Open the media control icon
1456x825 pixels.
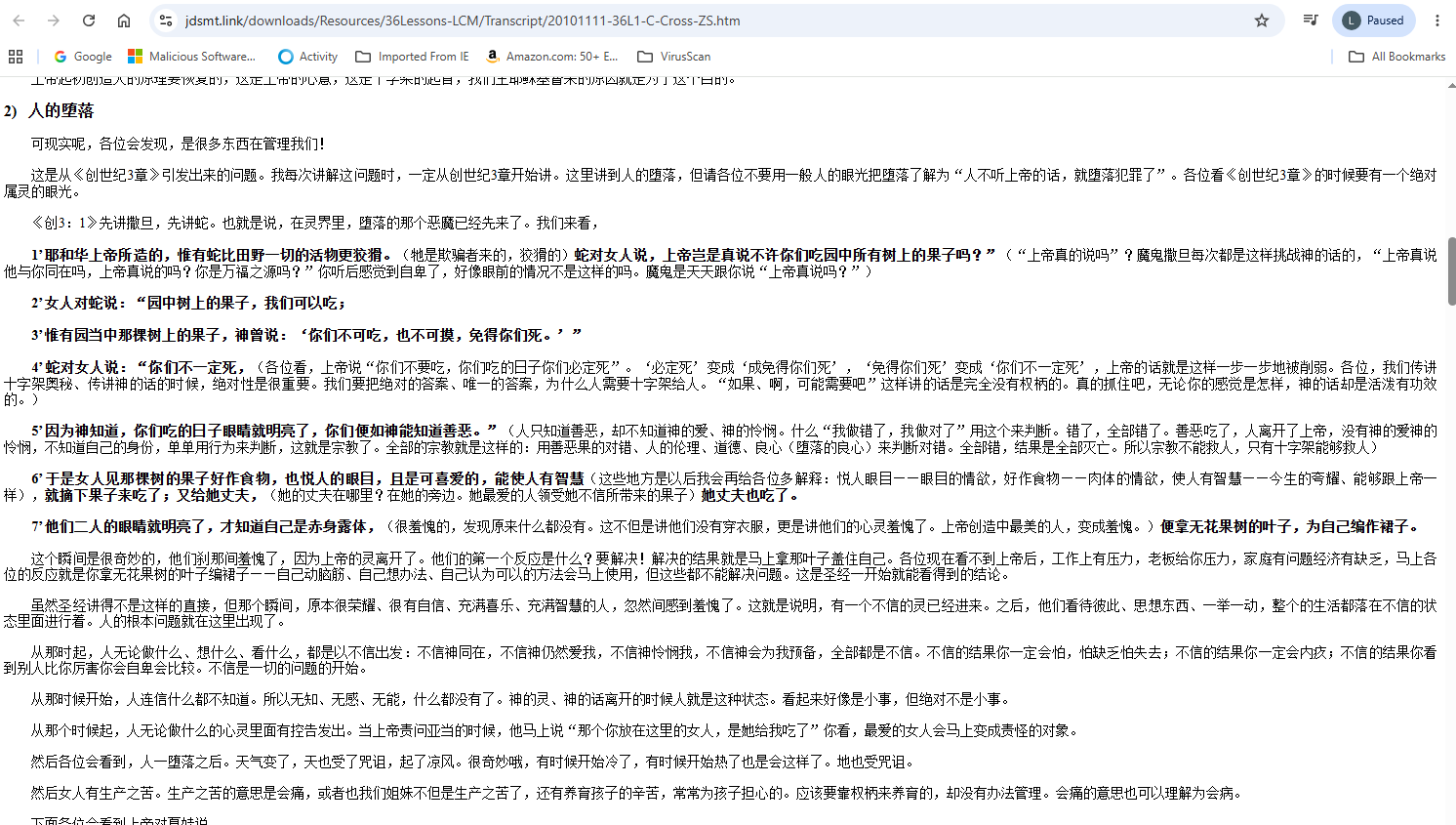[1311, 21]
